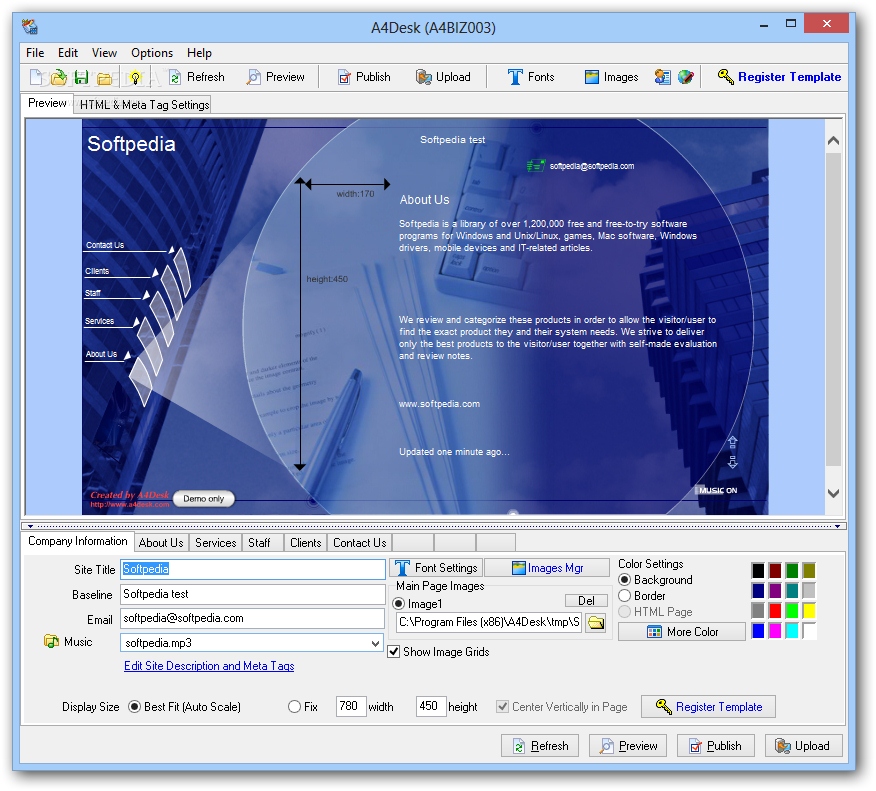The height and width of the screenshot is (791, 876).
Task: Click the folder browse icon next to Image1 path
Action: pos(596,622)
